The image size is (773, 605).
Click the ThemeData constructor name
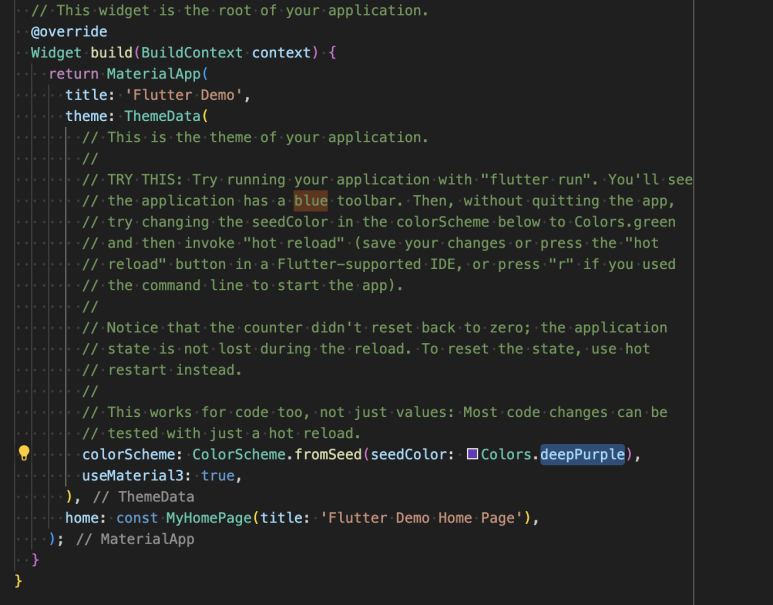coord(162,116)
